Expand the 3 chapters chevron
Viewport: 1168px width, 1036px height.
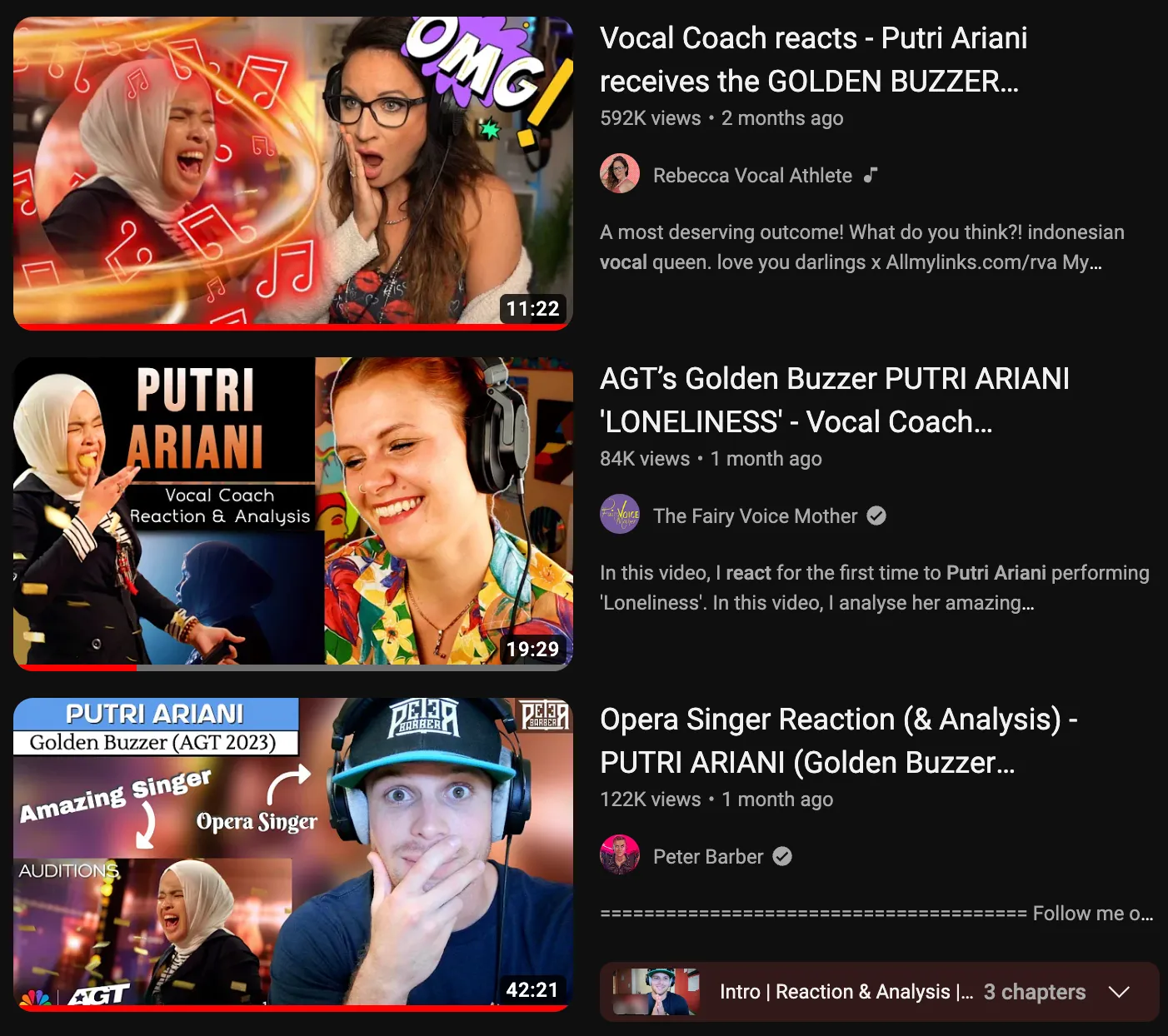tap(1119, 992)
